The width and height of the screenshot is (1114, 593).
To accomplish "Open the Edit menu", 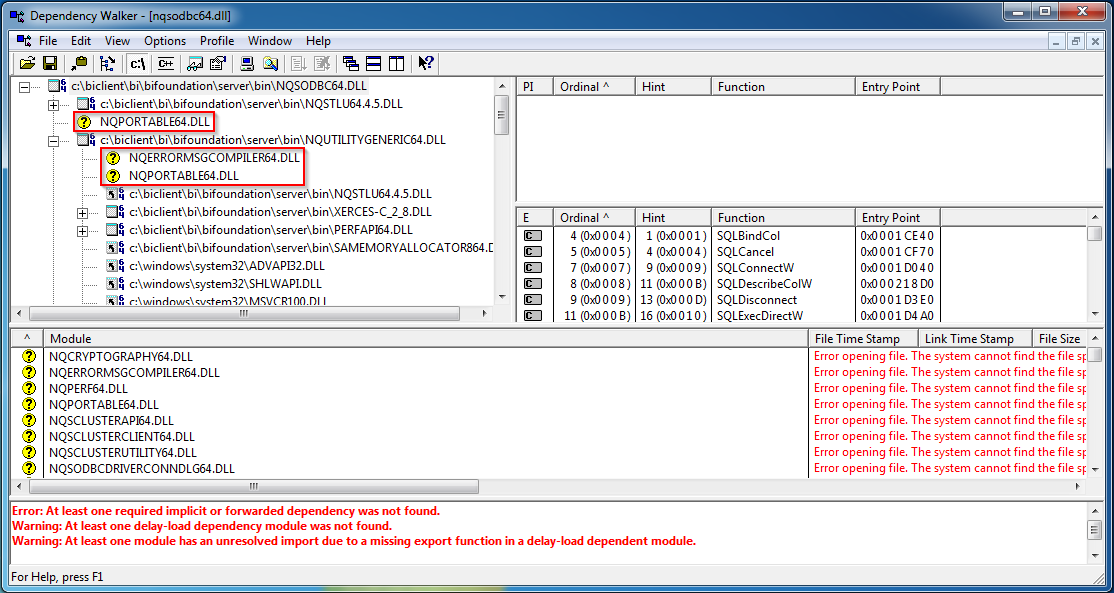I will coord(81,40).
